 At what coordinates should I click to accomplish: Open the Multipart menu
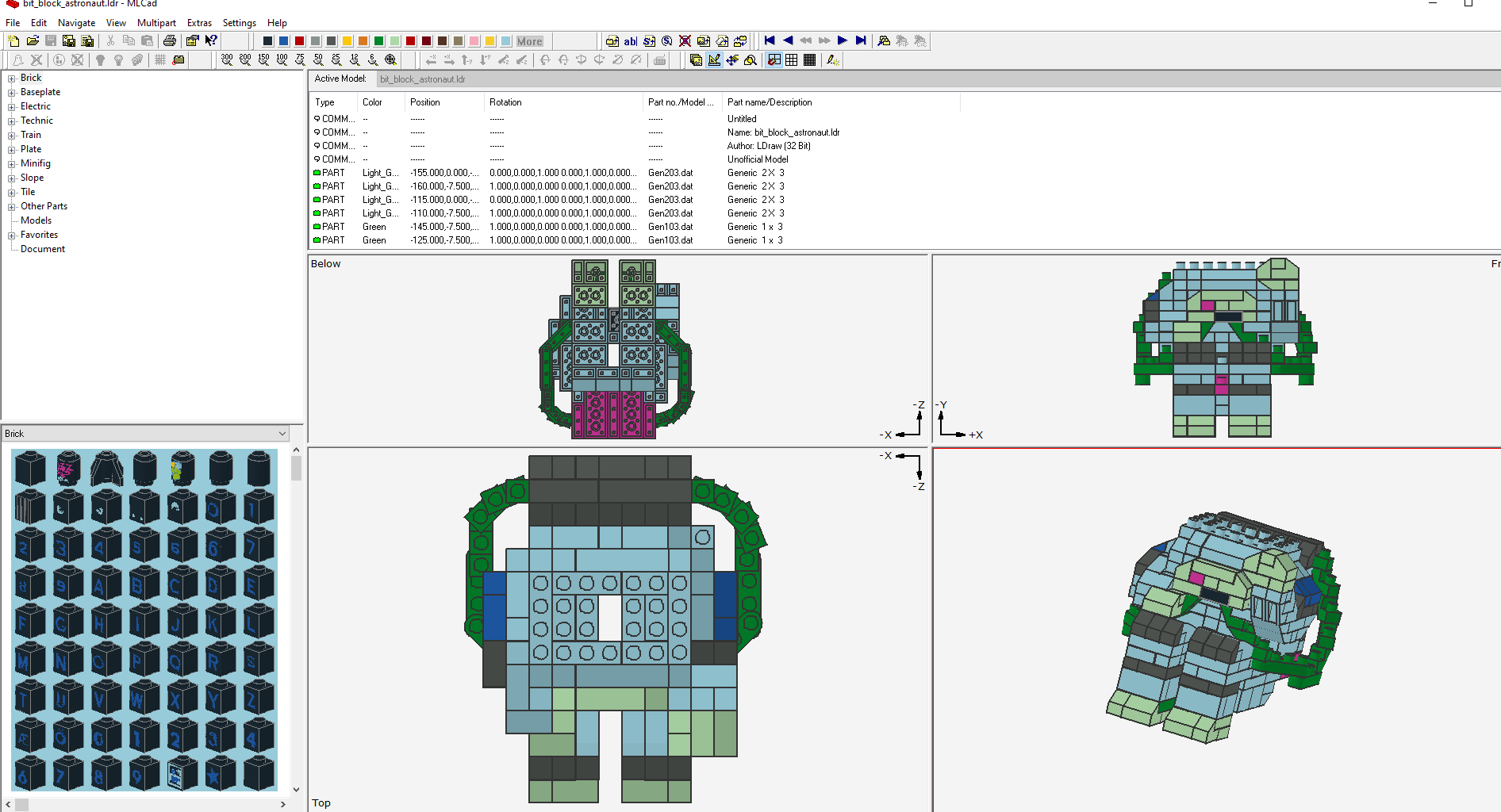156,23
